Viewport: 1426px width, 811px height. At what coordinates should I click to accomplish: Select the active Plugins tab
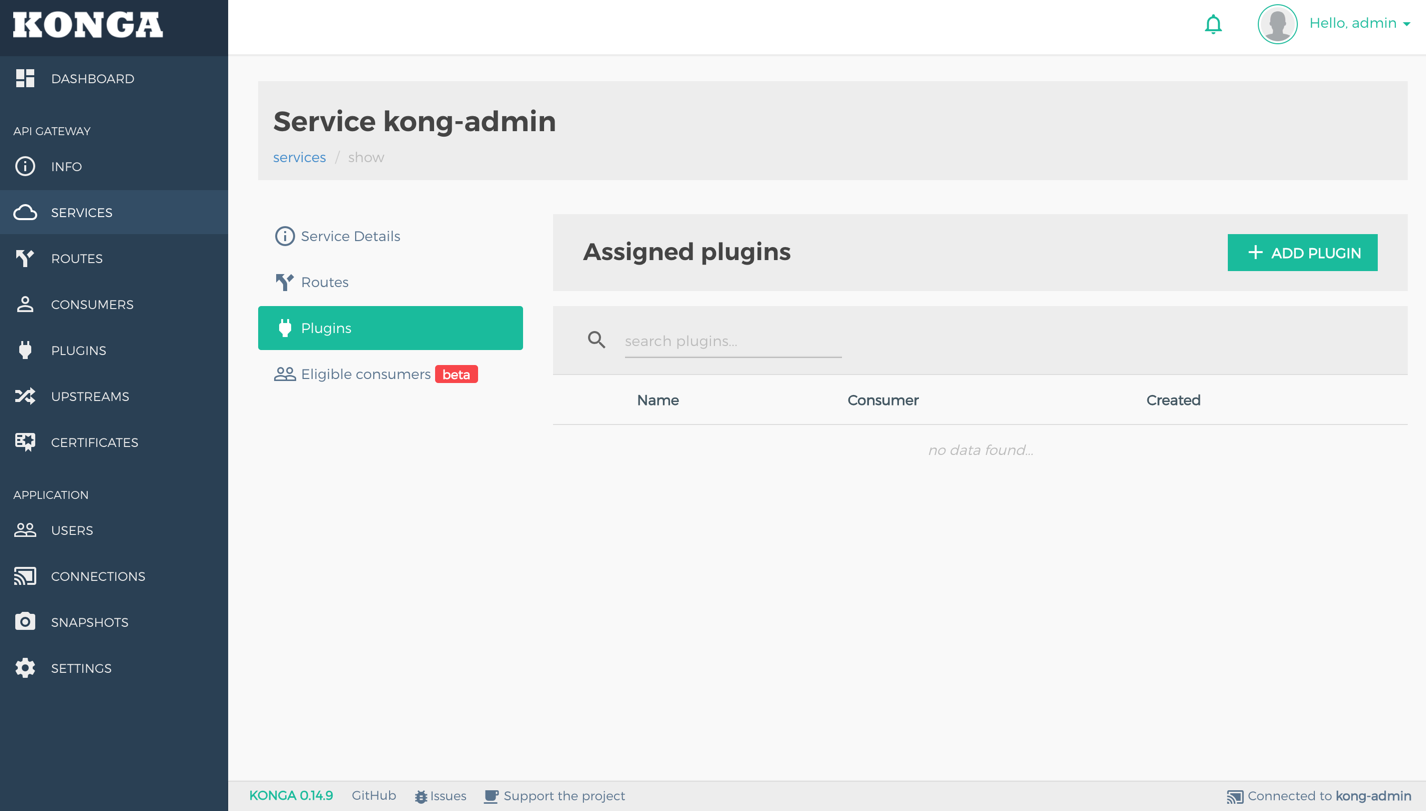tap(390, 328)
